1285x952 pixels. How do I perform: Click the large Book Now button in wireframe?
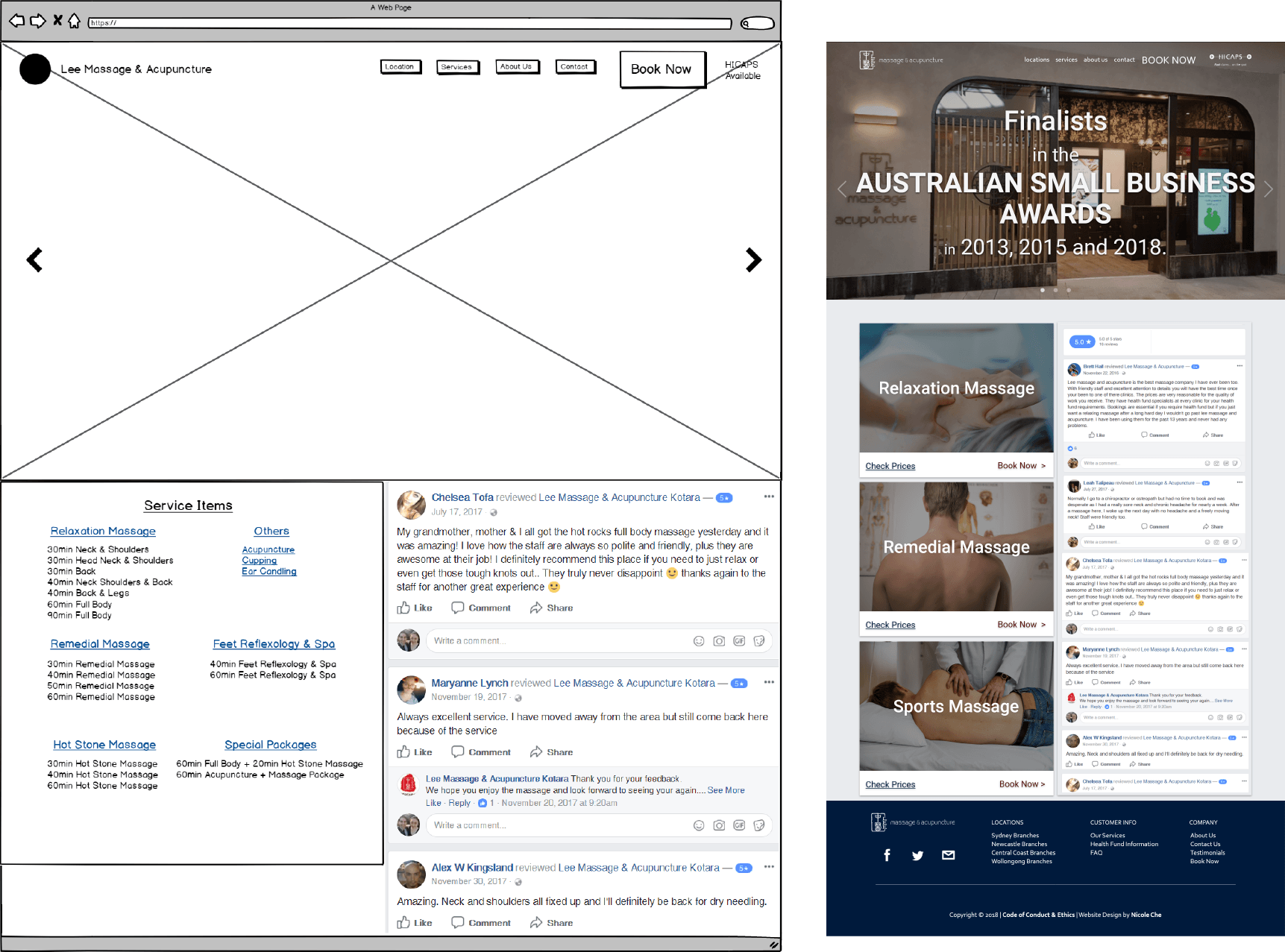click(662, 69)
